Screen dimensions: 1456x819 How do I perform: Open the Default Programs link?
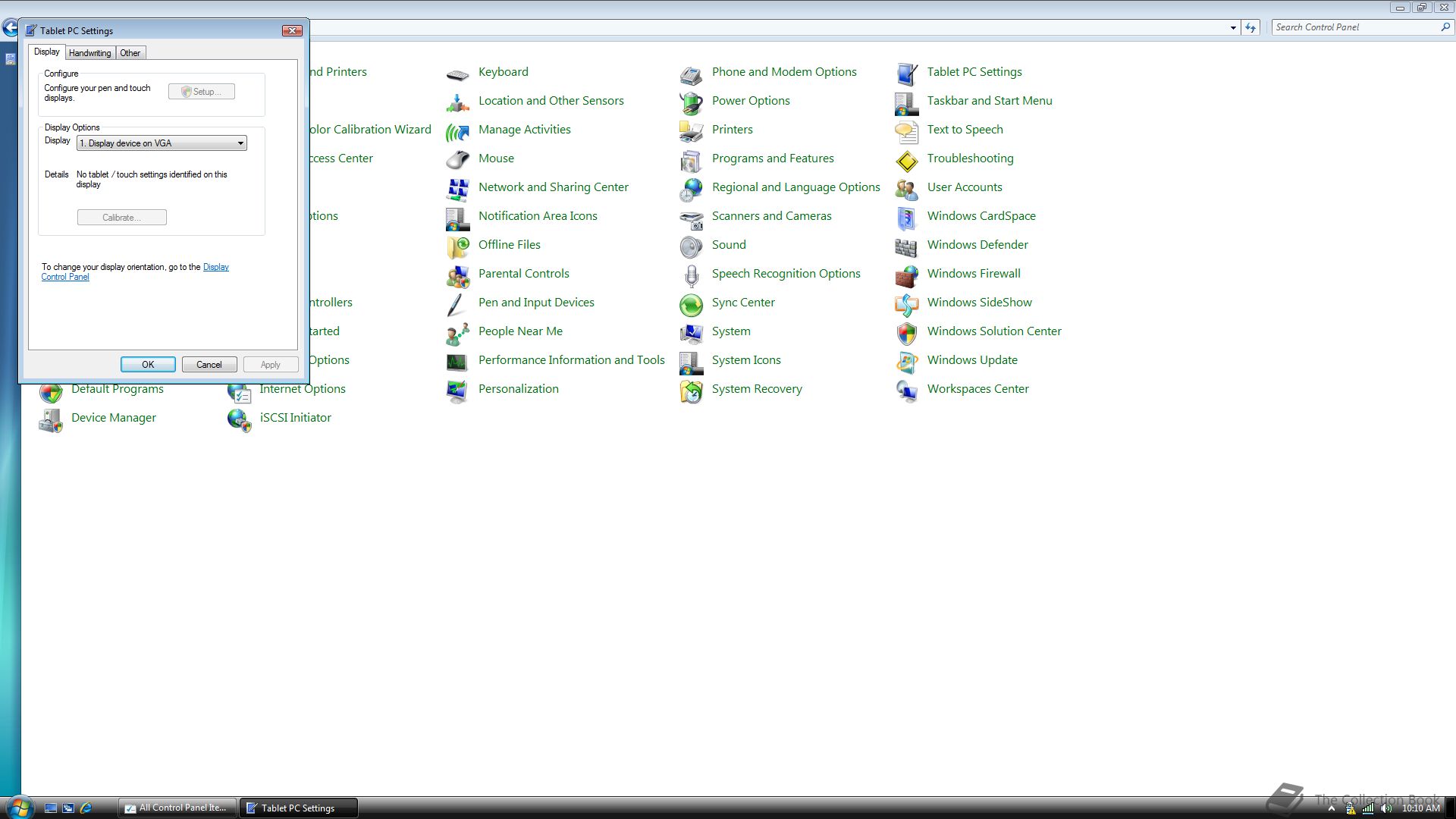coord(118,389)
